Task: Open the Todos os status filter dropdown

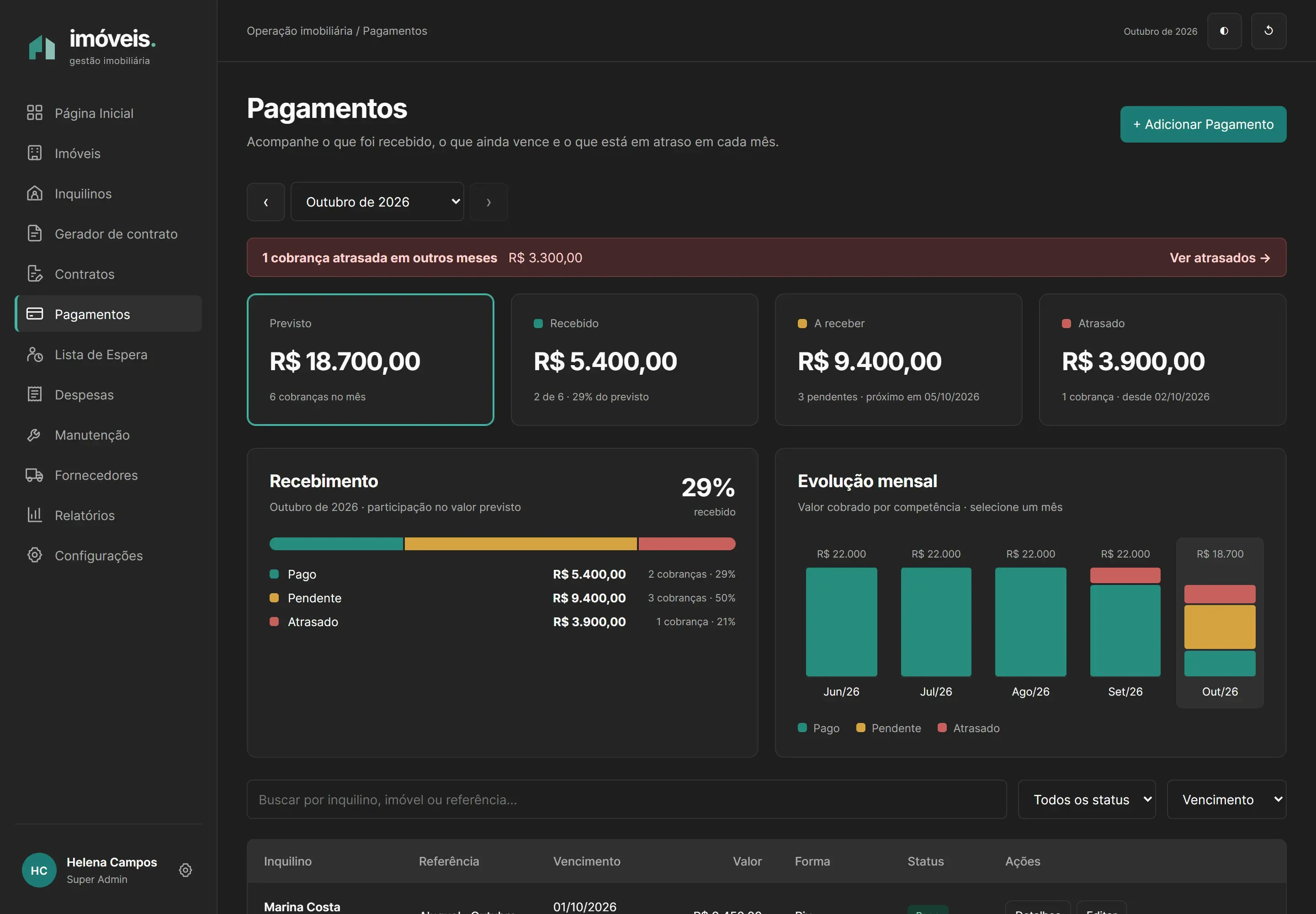Action: pos(1086,799)
